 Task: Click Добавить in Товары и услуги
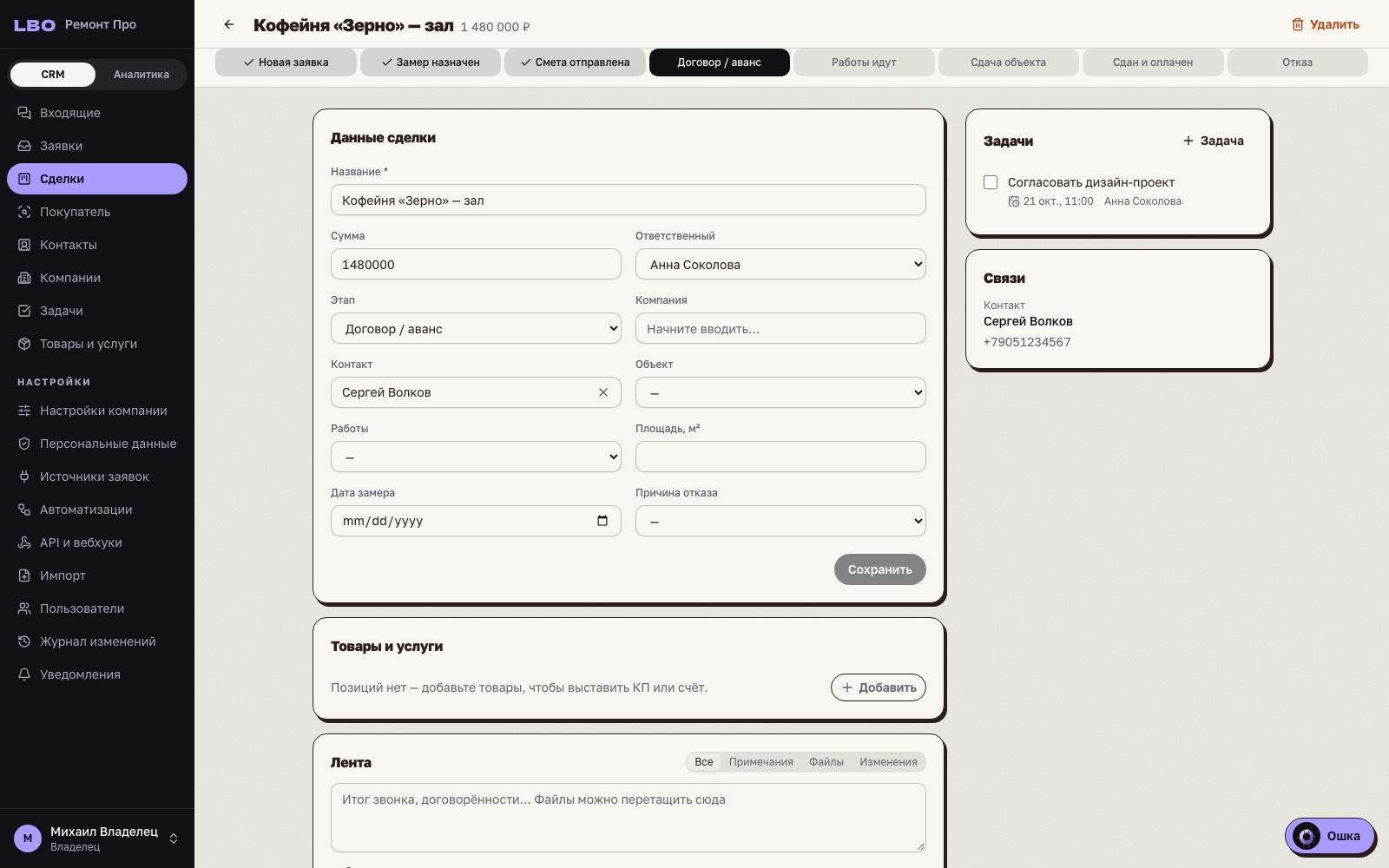tap(879, 687)
